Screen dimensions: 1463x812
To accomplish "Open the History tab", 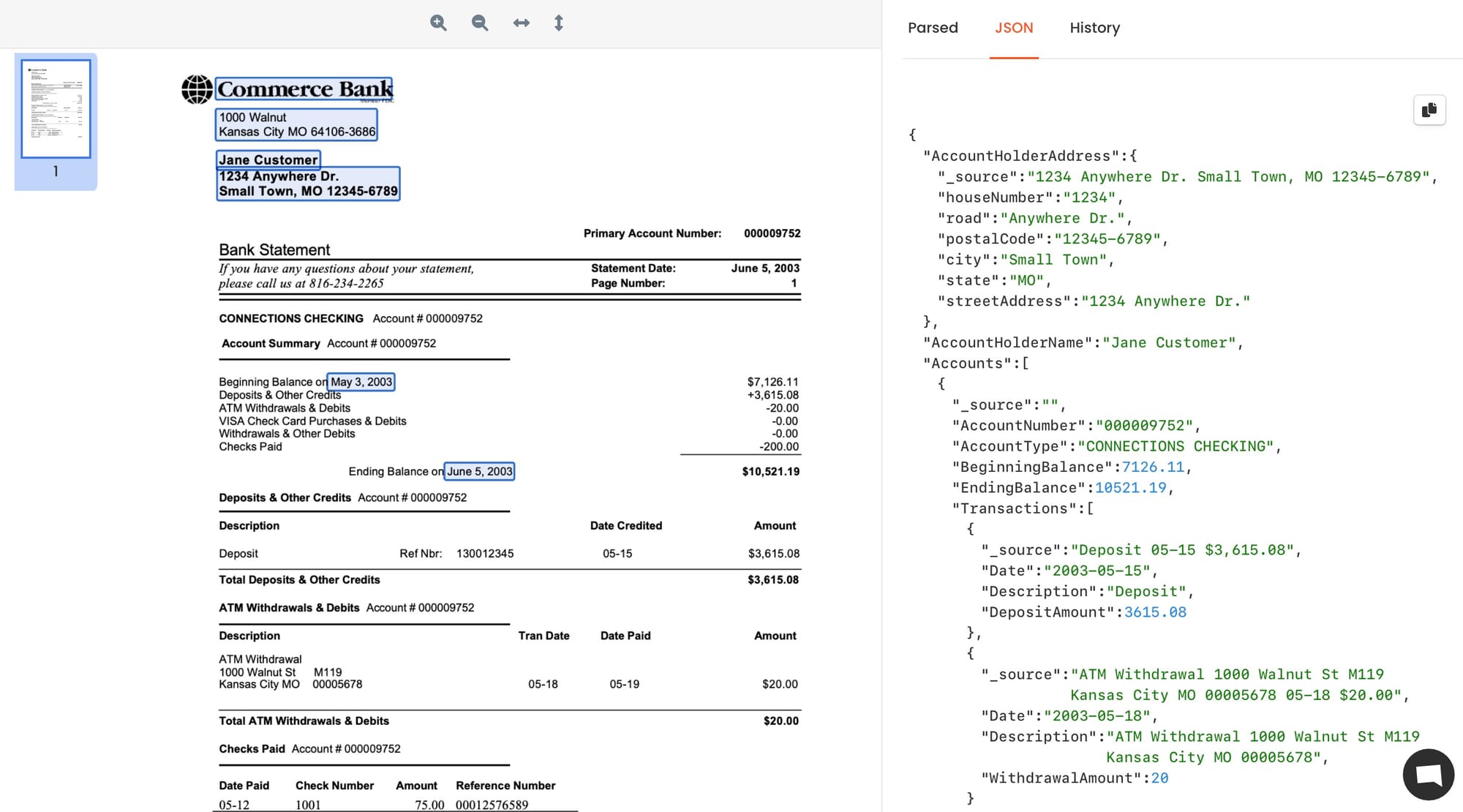I will coord(1094,28).
